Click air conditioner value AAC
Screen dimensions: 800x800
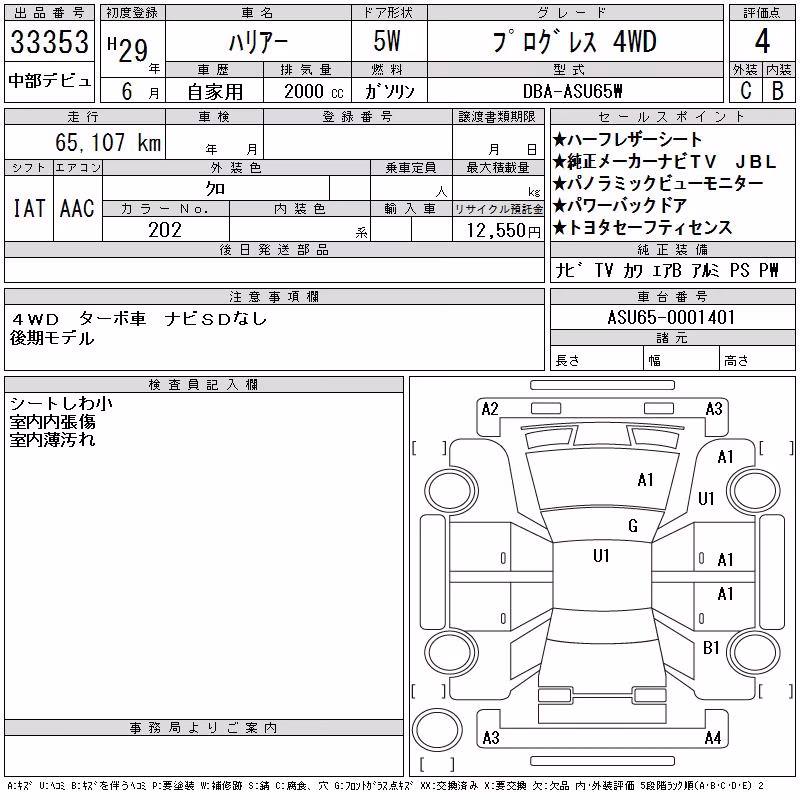(x=77, y=208)
